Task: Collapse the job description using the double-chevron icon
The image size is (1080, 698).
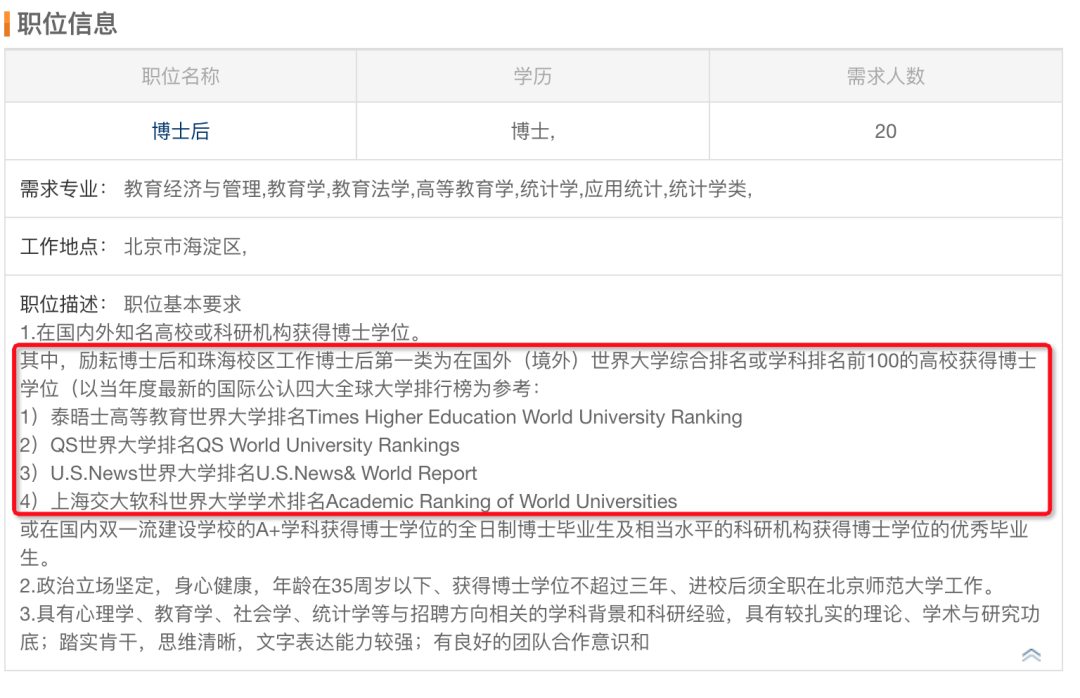Action: (x=1031, y=655)
